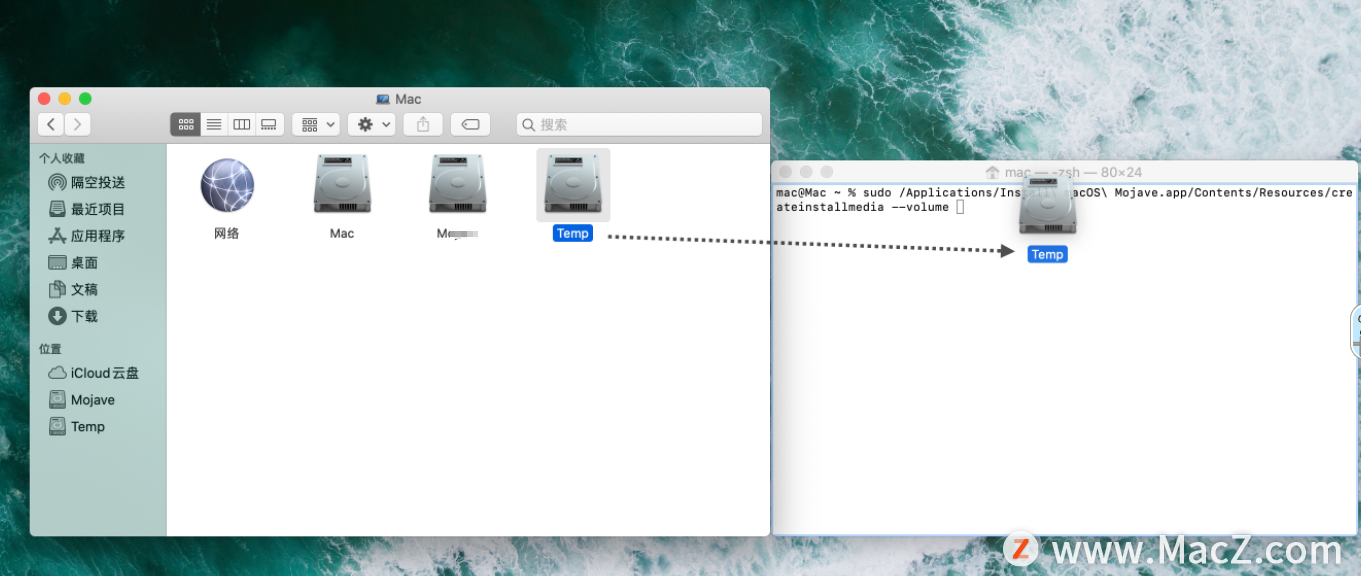
Task: Open the group-by arrangement dropdown
Action: pos(315,124)
